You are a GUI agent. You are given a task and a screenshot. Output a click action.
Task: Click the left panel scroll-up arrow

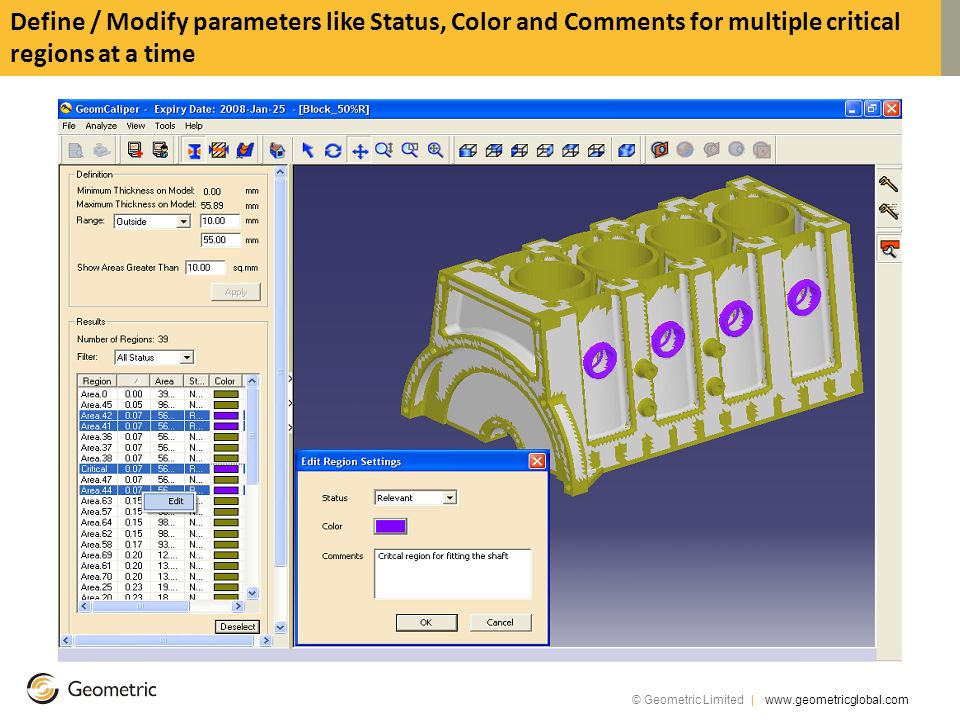click(x=280, y=173)
